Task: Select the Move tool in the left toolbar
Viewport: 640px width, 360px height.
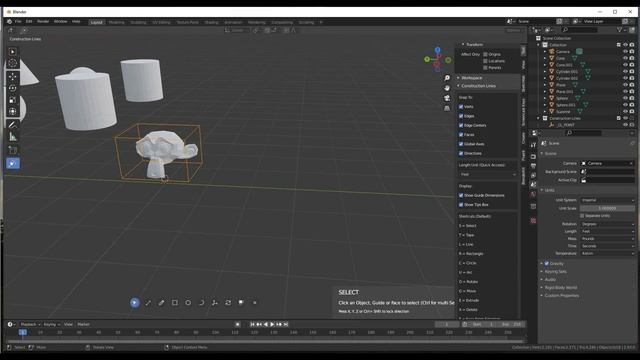Action: (13, 76)
